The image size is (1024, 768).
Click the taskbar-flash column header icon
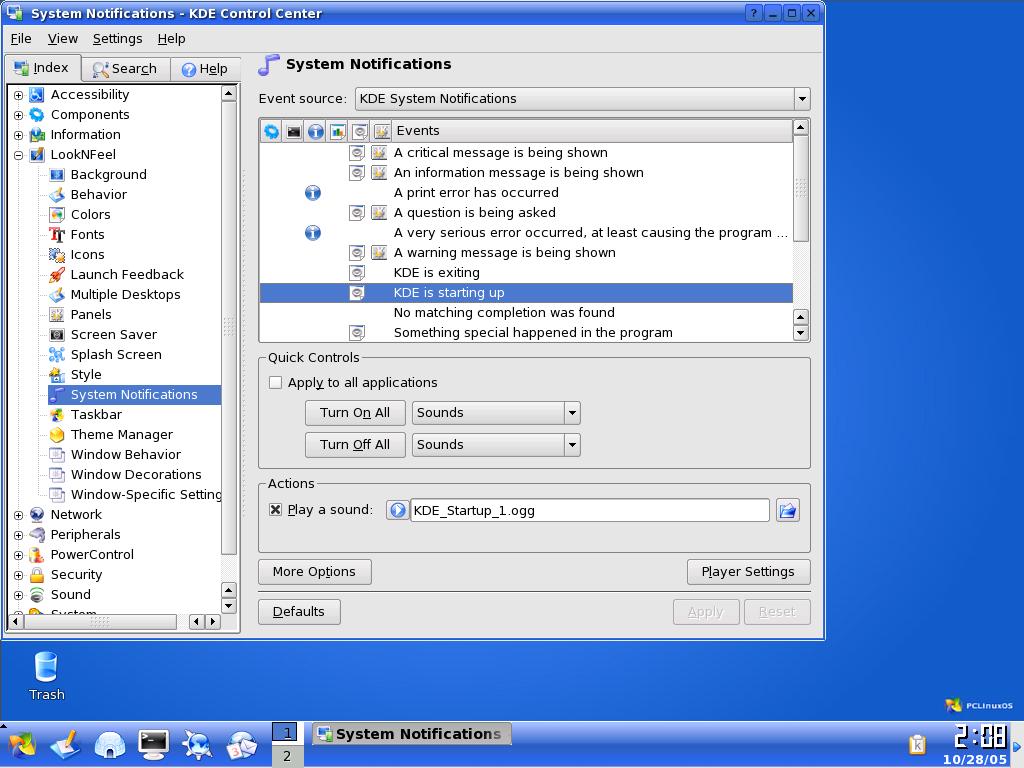click(x=382, y=131)
